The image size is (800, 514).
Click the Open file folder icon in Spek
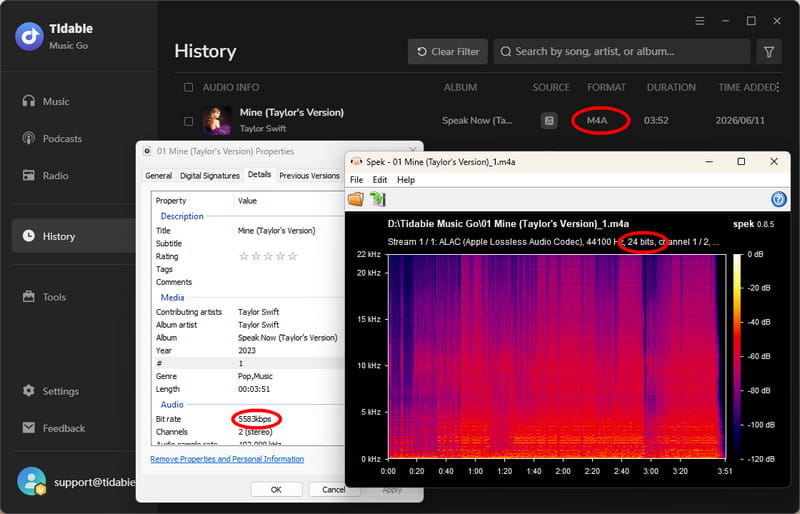(356, 199)
